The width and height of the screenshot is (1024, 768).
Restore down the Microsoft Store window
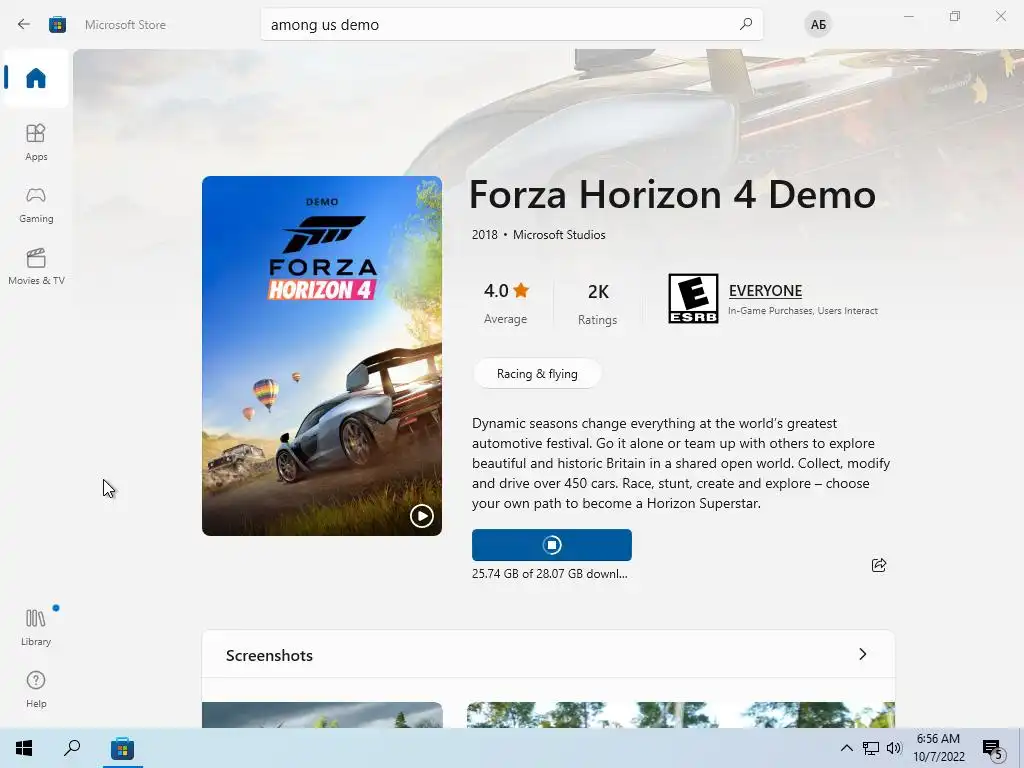click(x=955, y=16)
